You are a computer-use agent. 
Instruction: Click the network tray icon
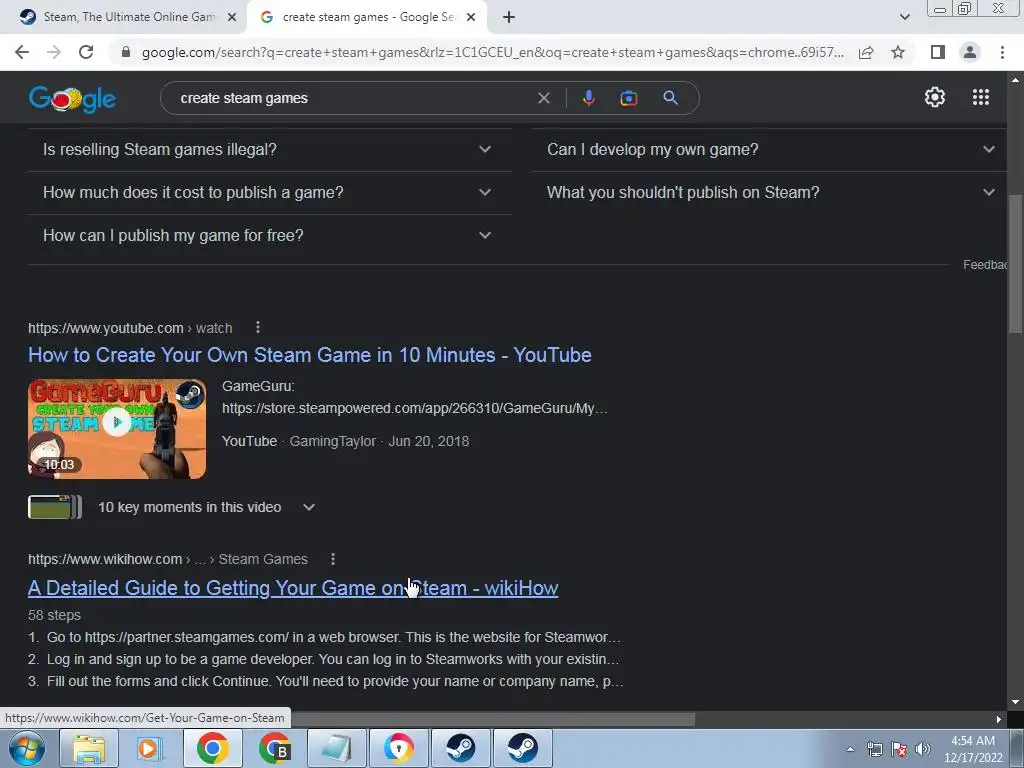[874, 749]
